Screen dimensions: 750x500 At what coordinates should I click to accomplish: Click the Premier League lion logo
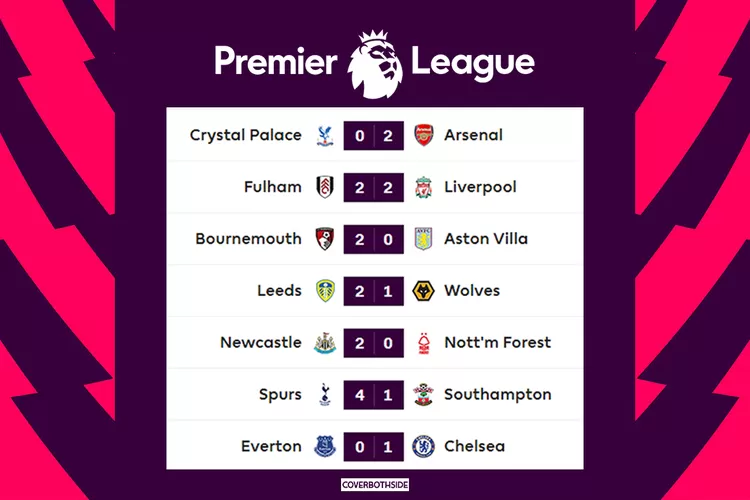375,61
